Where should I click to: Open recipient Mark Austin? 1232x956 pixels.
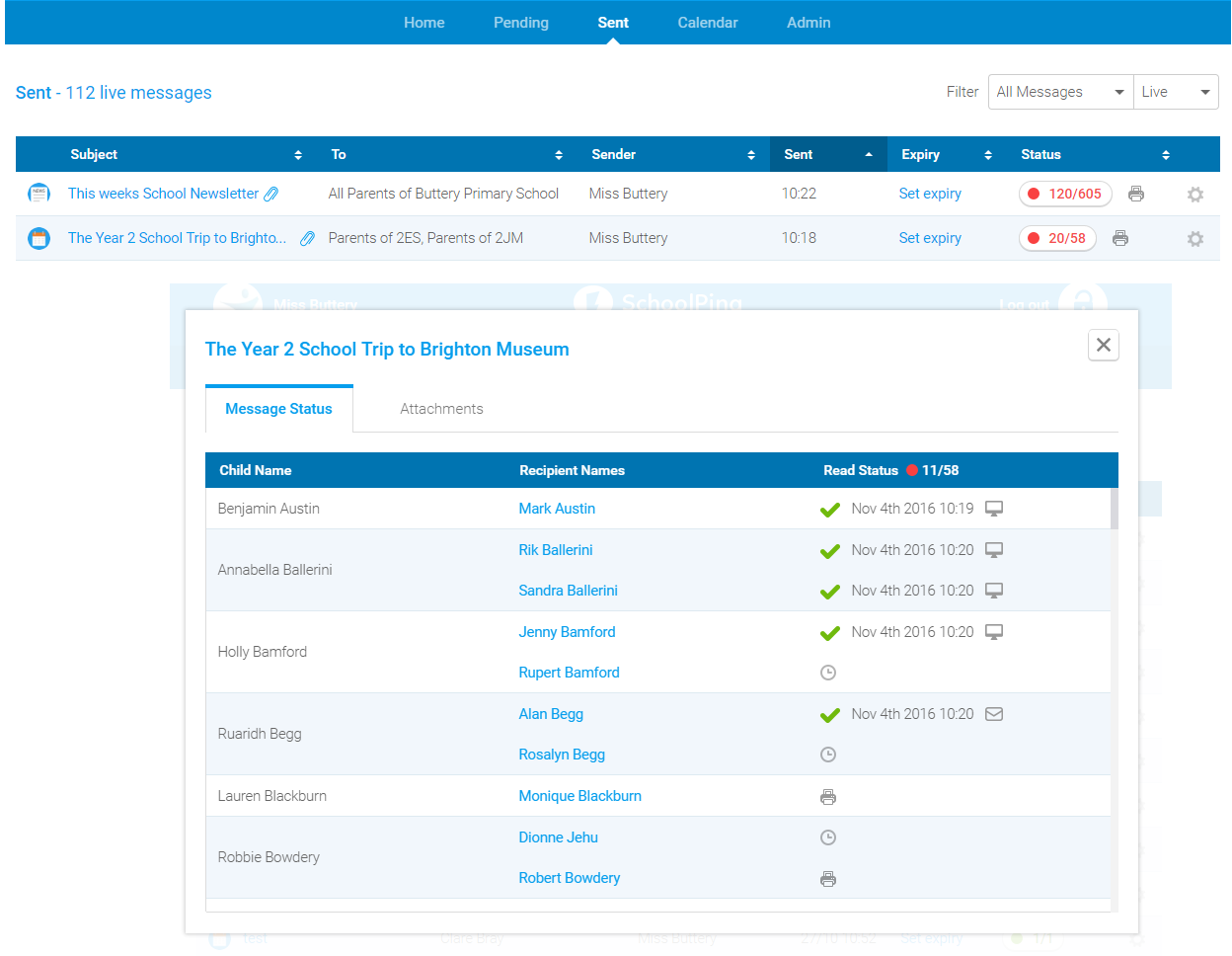click(557, 509)
